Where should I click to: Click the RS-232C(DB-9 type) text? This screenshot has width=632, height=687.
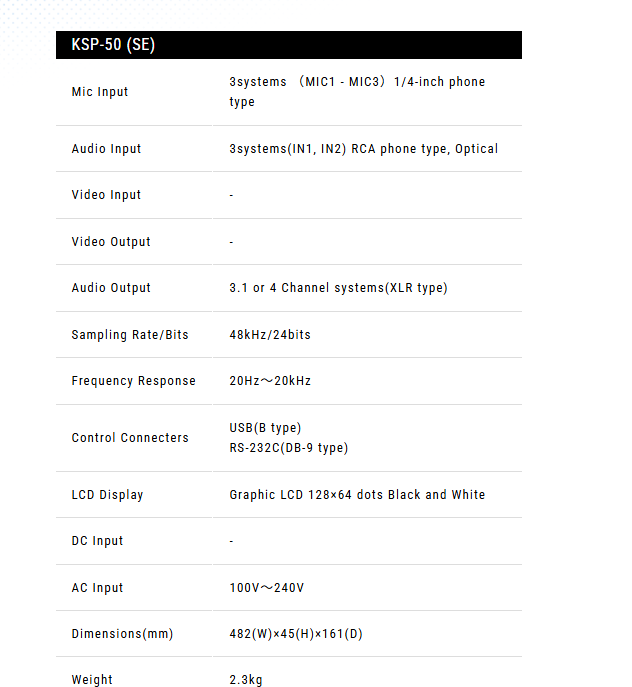(289, 448)
